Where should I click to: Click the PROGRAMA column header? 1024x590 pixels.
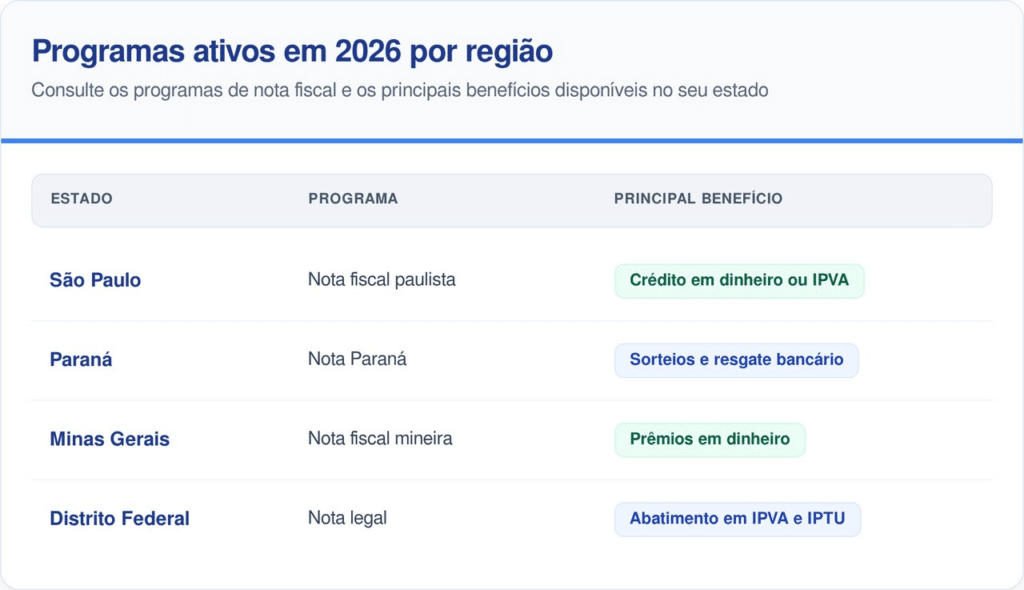pyautogui.click(x=352, y=199)
